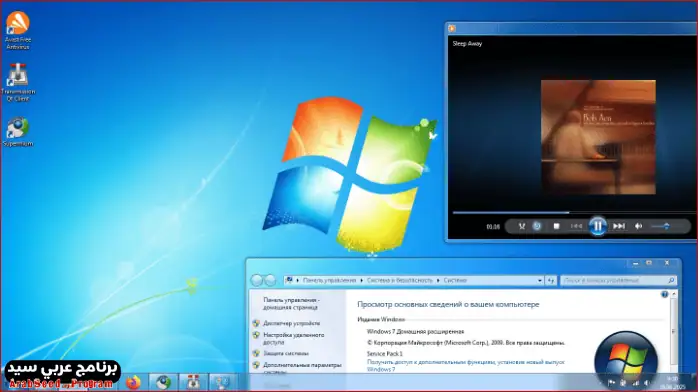This screenshot has width=698, height=392.
Task: Select 'Система и безопасность' in the breadcrumb
Action: [x=399, y=280]
